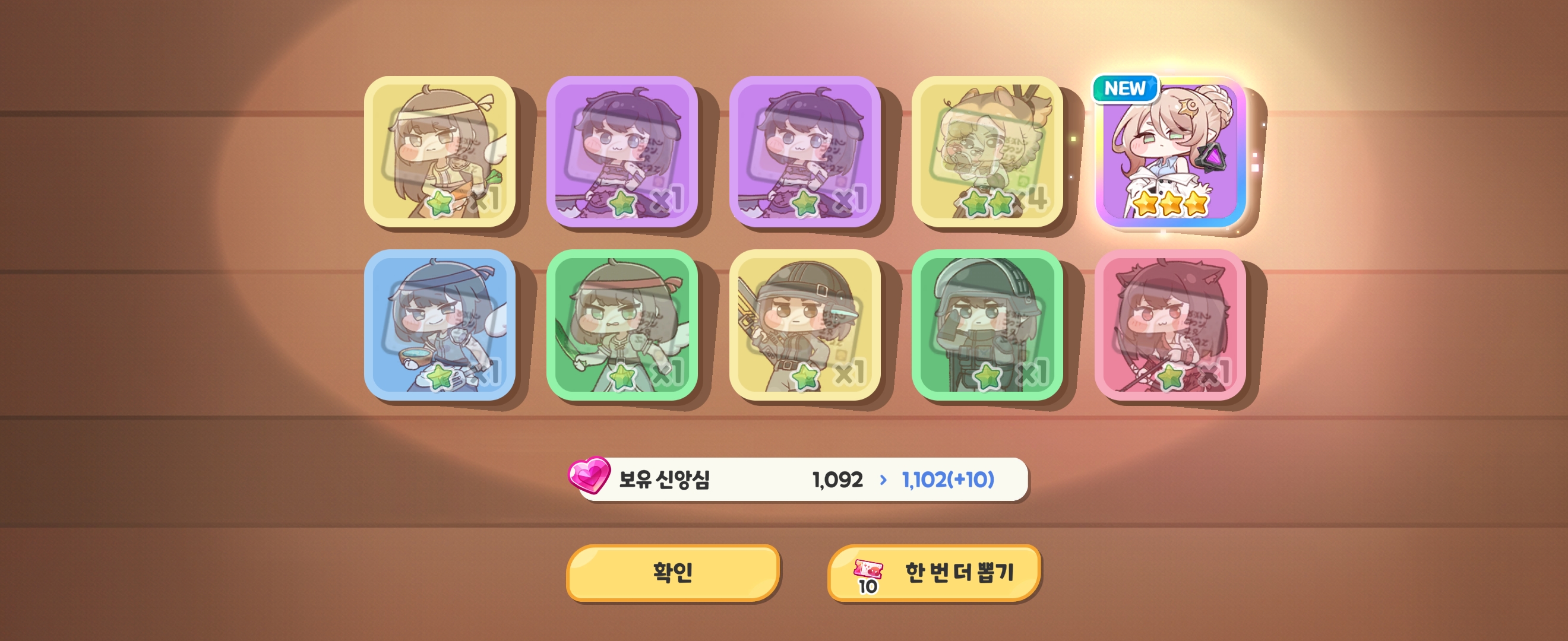Click the 1,102(+10) updated faith value
The image size is (1568, 641).
[x=948, y=480]
